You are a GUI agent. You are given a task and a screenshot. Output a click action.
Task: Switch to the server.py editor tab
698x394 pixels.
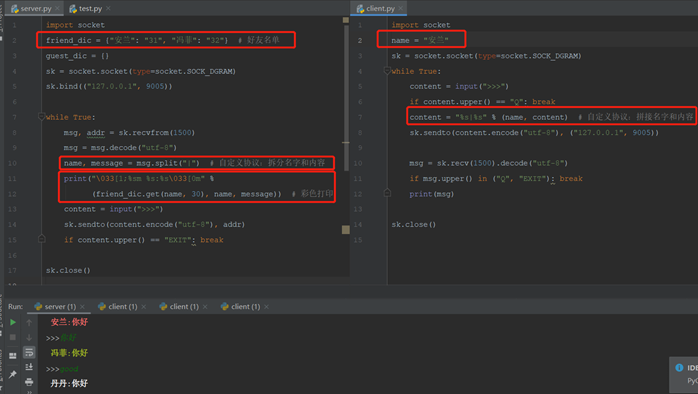(x=36, y=8)
